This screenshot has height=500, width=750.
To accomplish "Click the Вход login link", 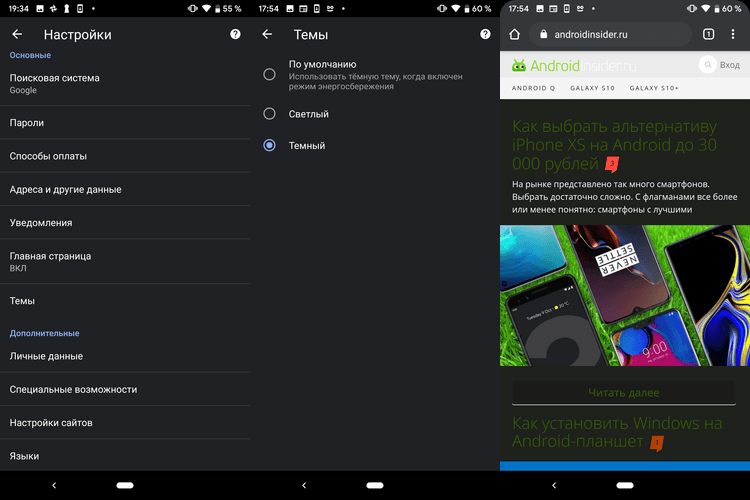I will pos(729,66).
